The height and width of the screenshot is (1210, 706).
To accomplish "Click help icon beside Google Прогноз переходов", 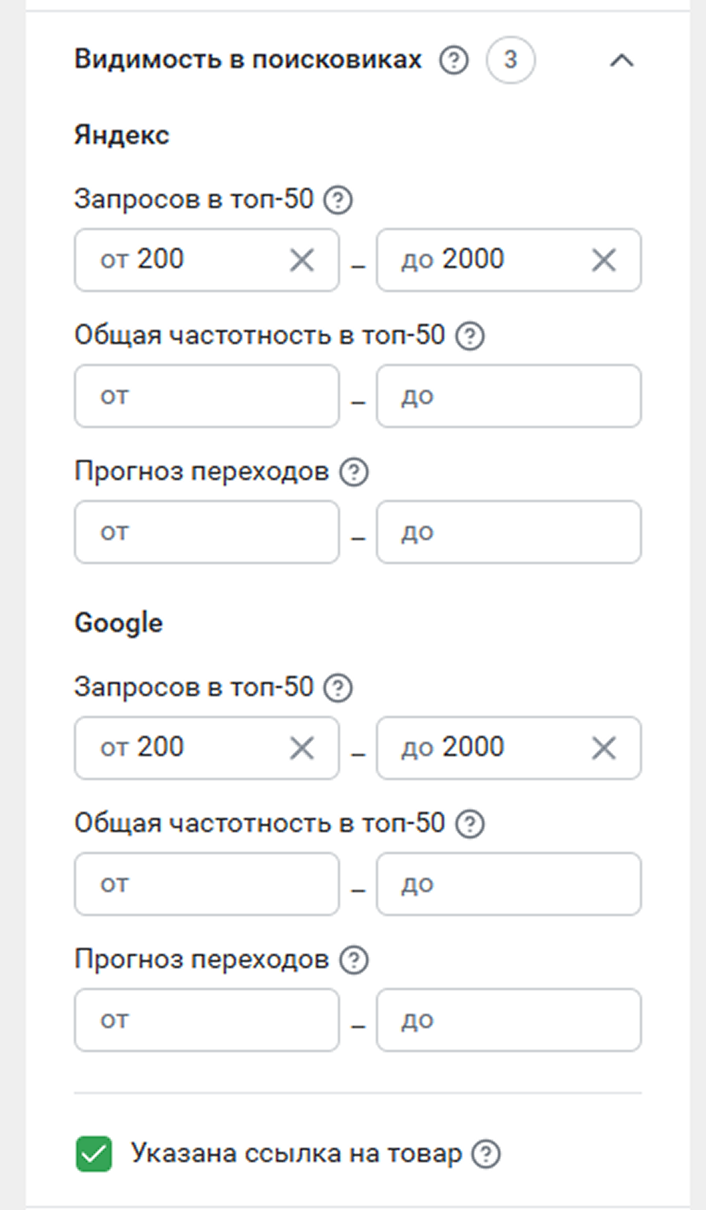I will click(354, 960).
